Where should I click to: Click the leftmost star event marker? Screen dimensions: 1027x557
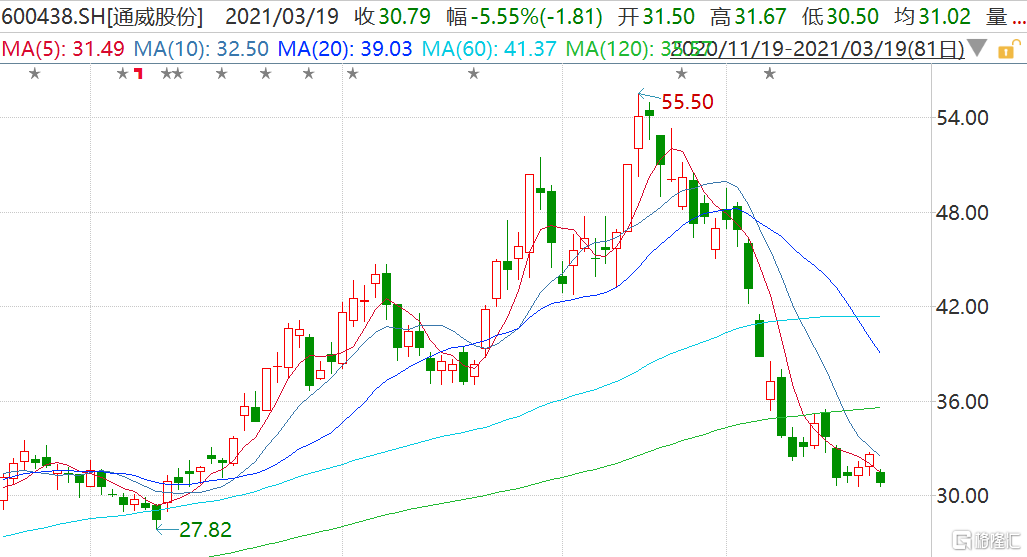coord(35,74)
